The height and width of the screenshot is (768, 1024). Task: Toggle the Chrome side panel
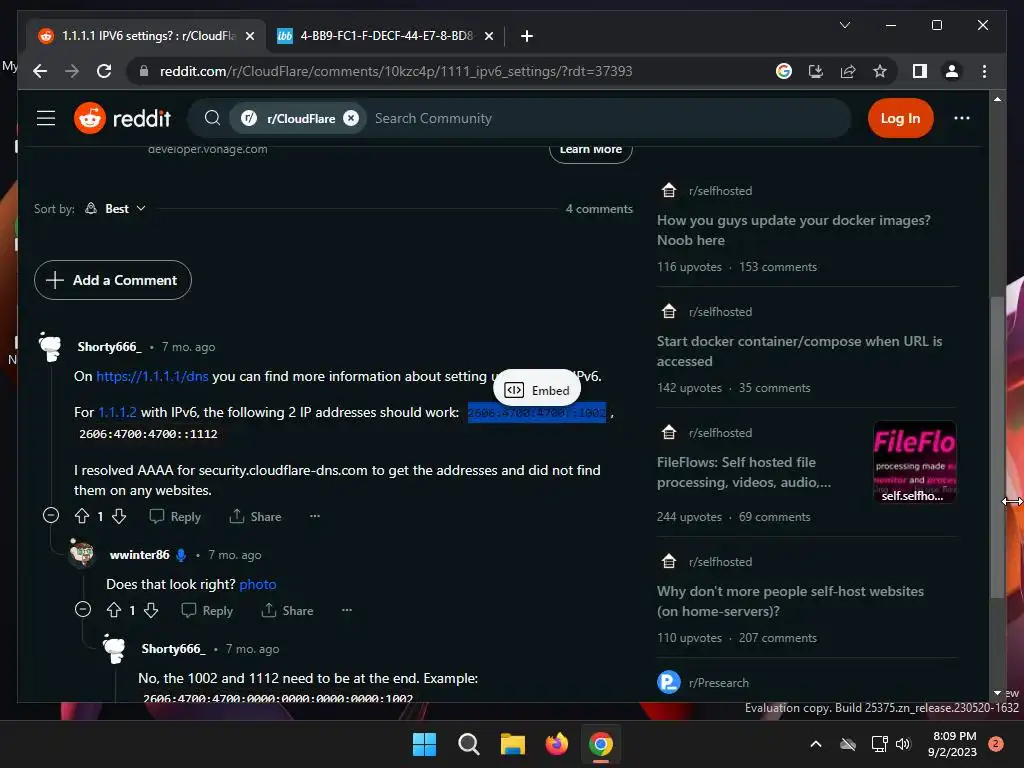(x=920, y=71)
